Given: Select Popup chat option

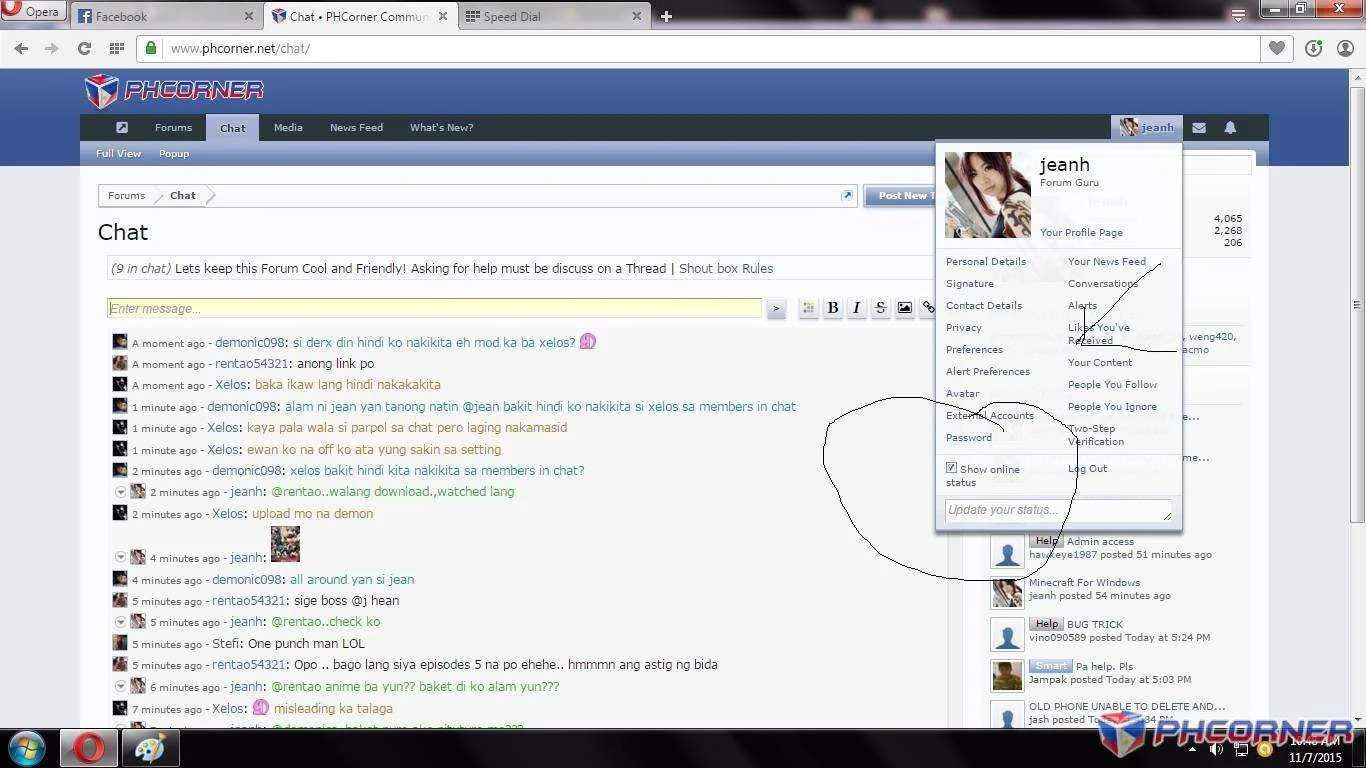Looking at the screenshot, I should [x=174, y=153].
